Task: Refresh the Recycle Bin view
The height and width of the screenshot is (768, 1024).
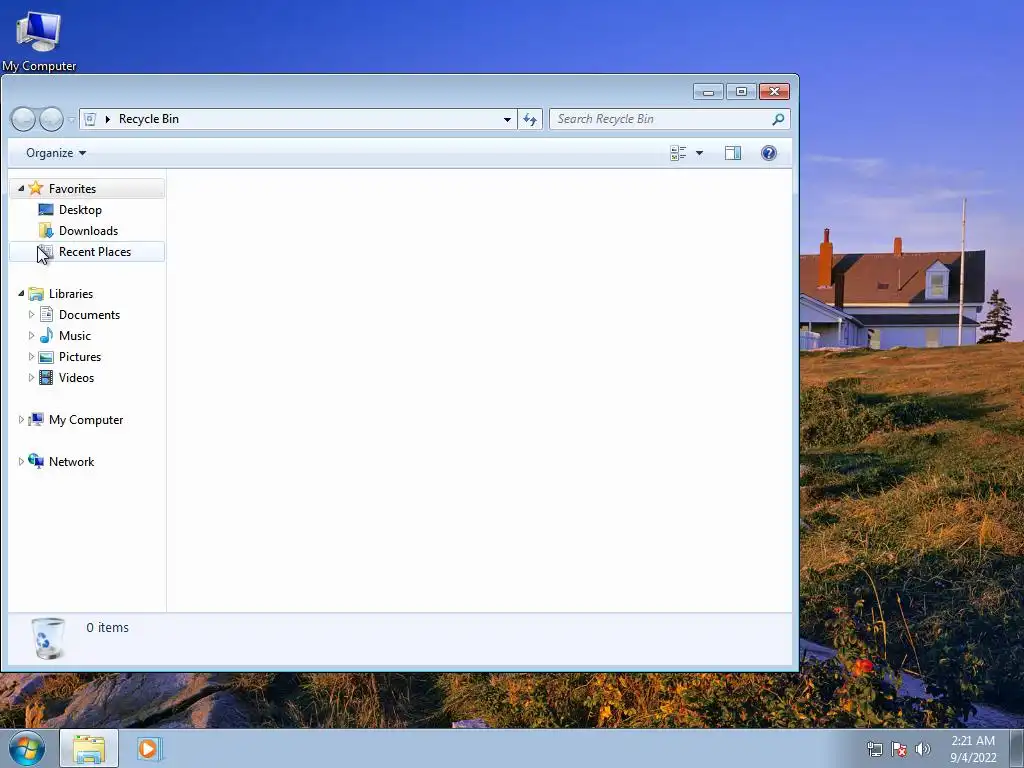Action: tap(530, 120)
